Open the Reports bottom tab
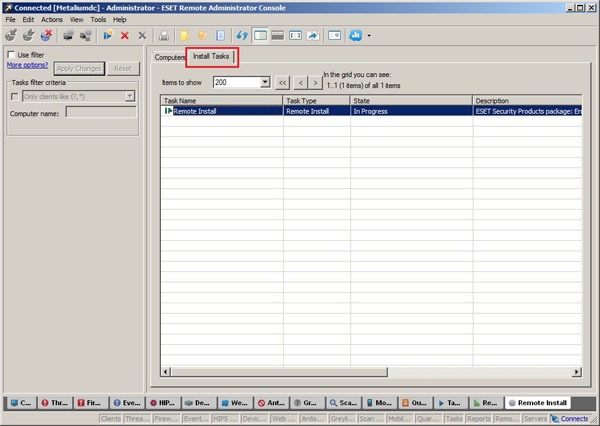600x426 pixels. [486, 403]
